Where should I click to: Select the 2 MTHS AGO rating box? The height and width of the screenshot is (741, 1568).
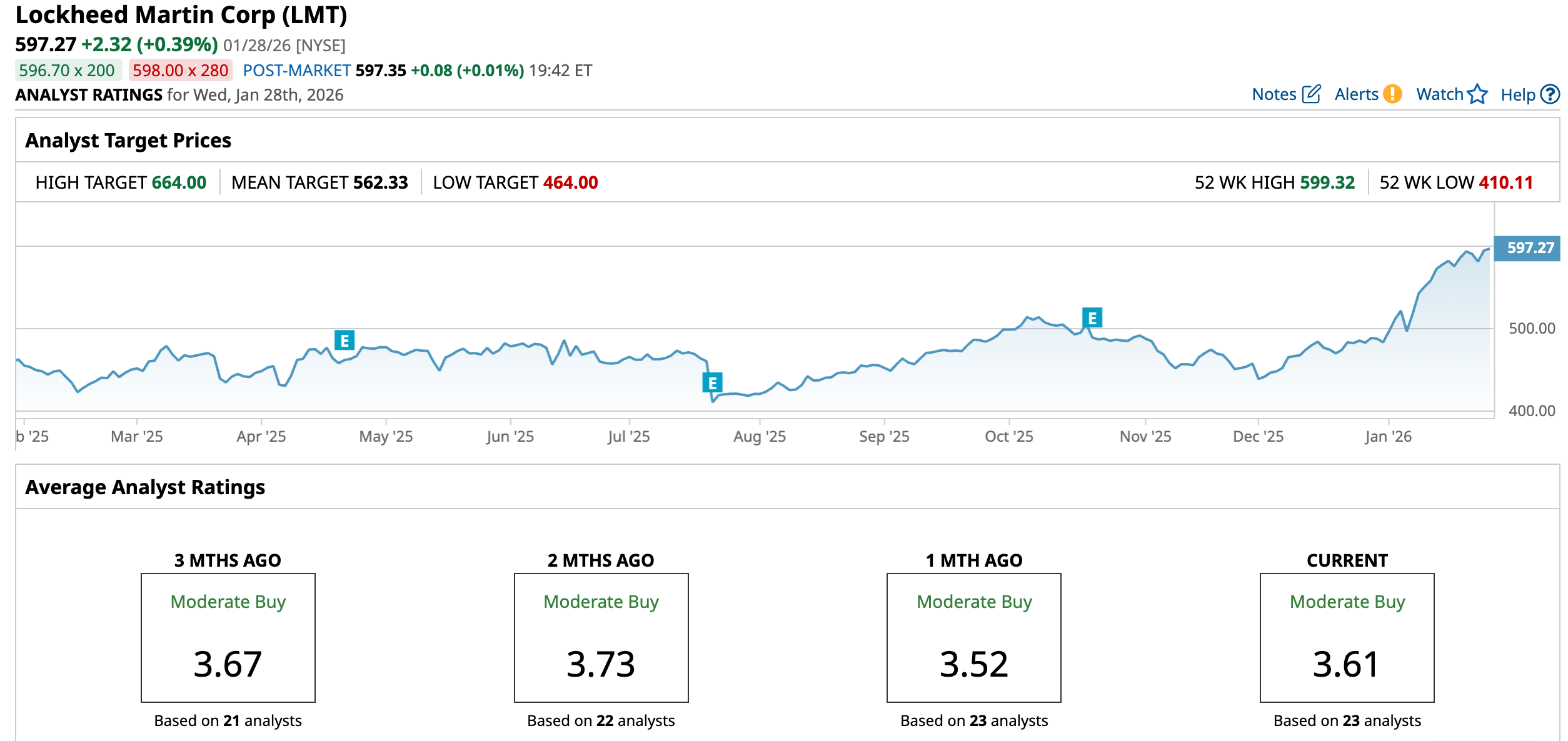[601, 637]
